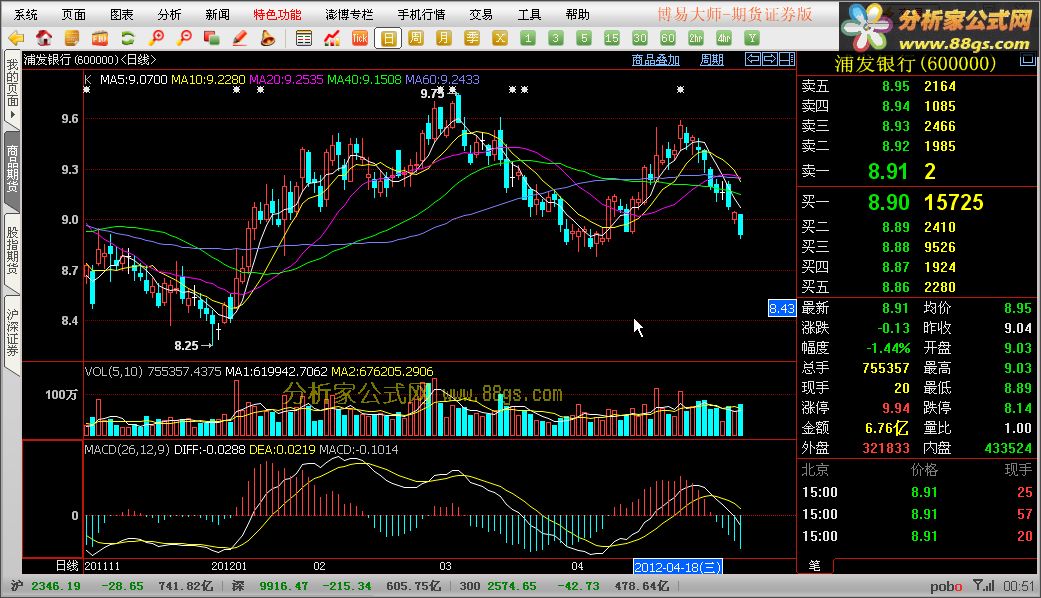The image size is (1041, 598).
Task: Click the 买一 price 8.90
Action: (x=888, y=202)
